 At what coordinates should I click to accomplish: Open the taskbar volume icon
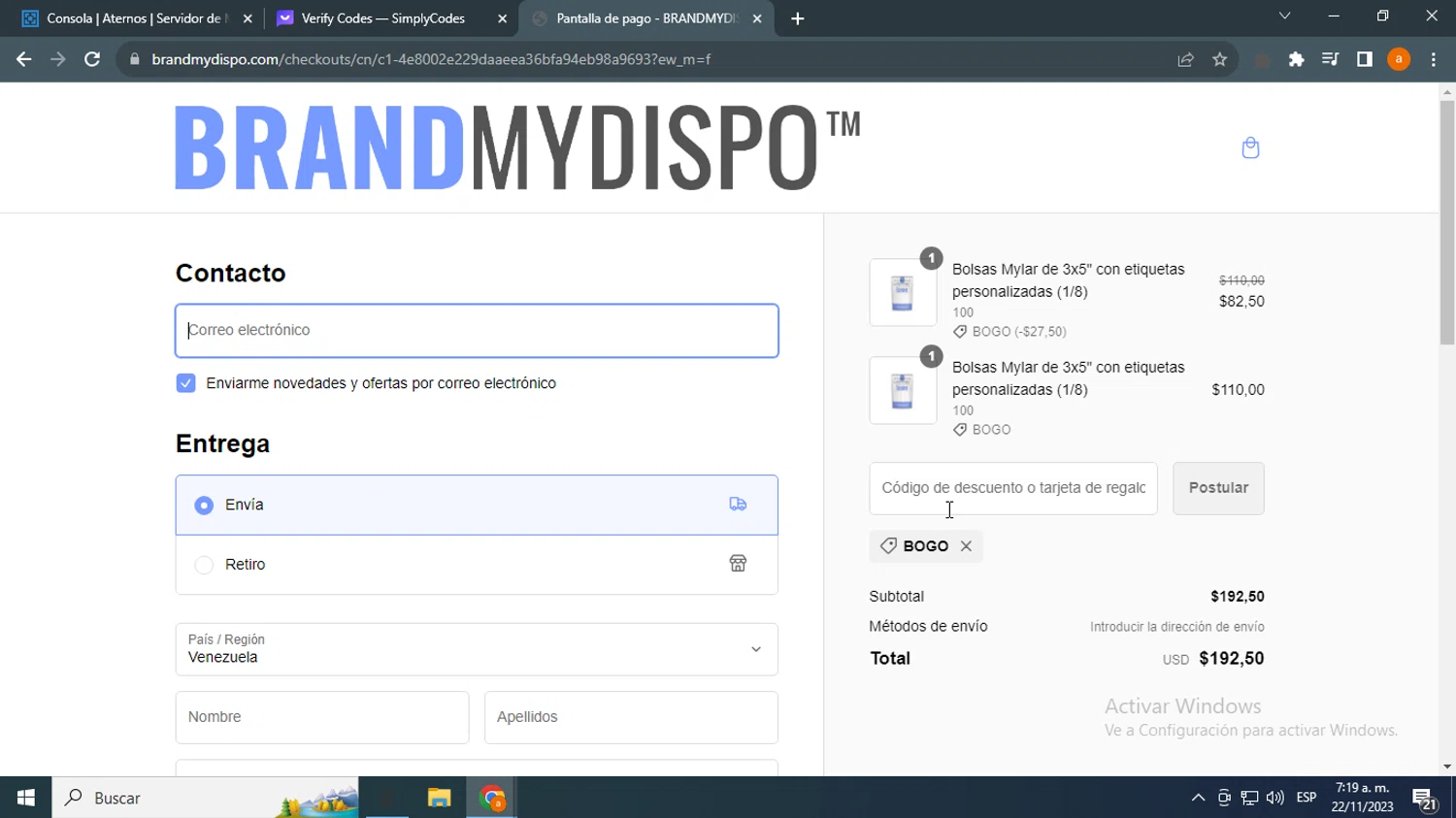tap(1274, 798)
